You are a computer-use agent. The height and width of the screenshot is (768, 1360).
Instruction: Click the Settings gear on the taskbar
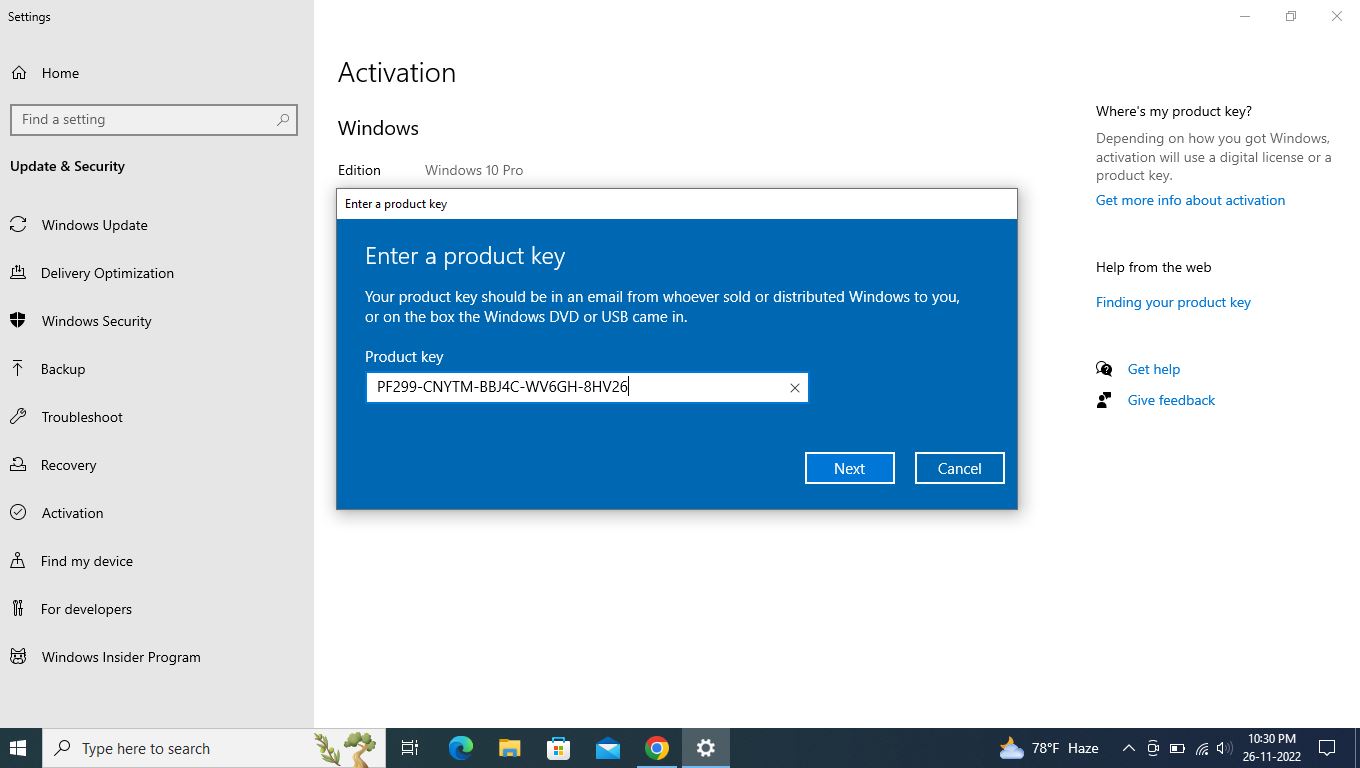point(706,748)
